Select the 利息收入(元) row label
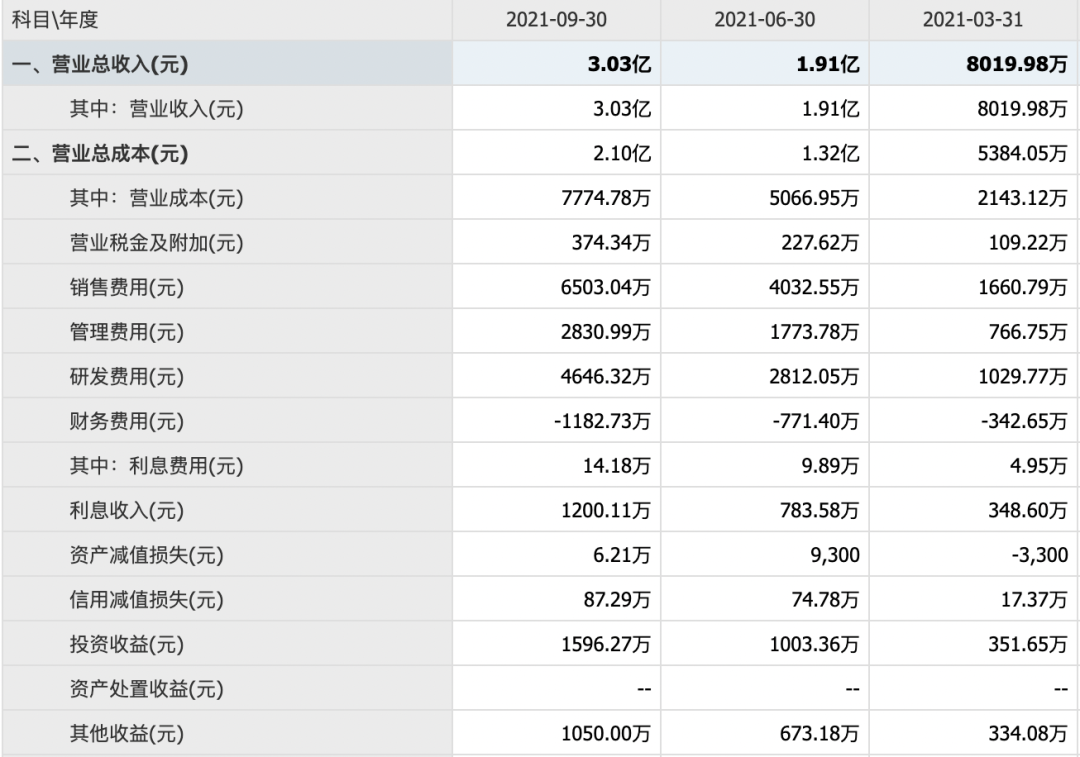The width and height of the screenshot is (1080, 757). [127, 510]
